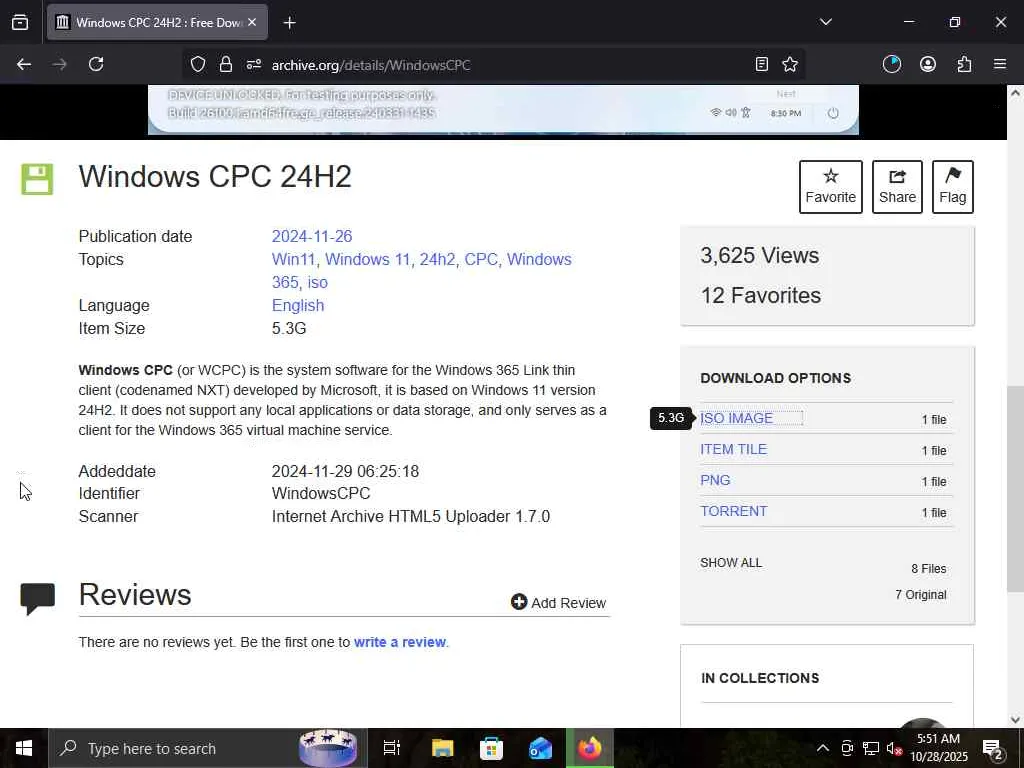The image size is (1024, 768).
Task: Open File Explorer from taskbar
Action: point(442,748)
